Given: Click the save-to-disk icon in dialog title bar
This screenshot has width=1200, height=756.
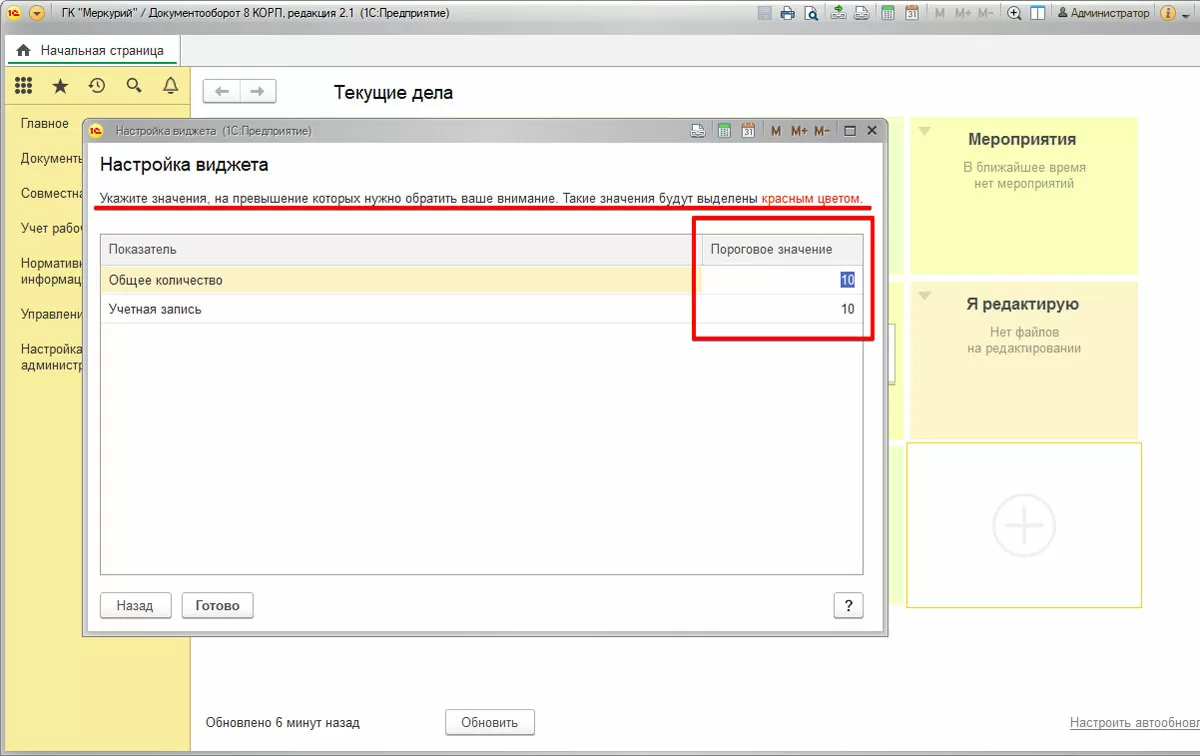Looking at the screenshot, I should click(x=699, y=131).
